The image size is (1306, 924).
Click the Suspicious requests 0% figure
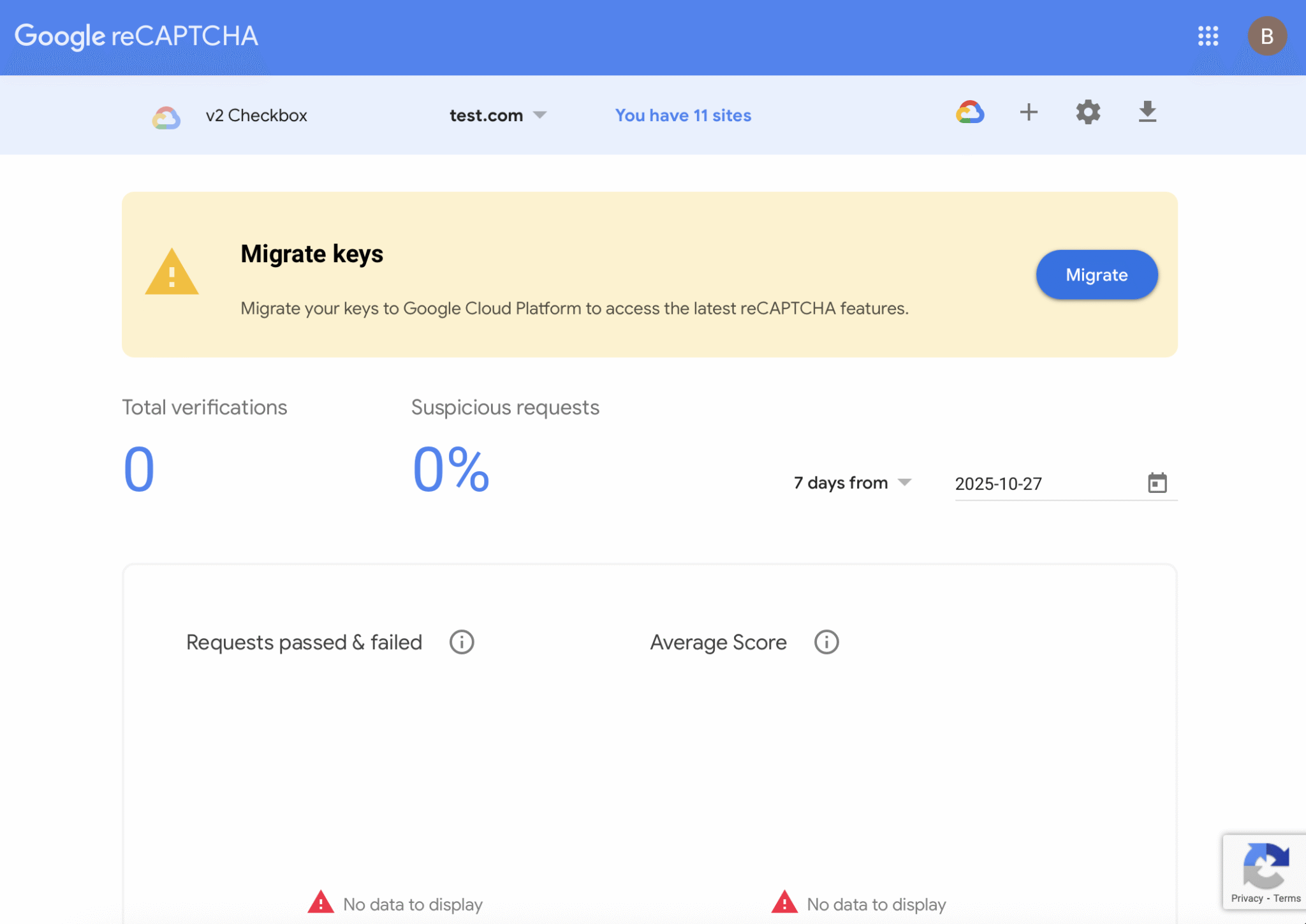450,470
